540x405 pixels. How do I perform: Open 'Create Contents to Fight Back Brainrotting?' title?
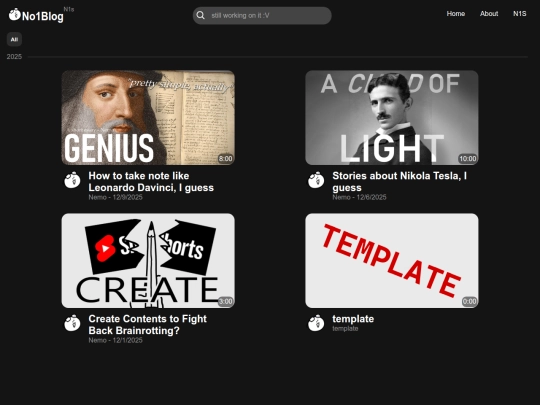tap(147, 324)
